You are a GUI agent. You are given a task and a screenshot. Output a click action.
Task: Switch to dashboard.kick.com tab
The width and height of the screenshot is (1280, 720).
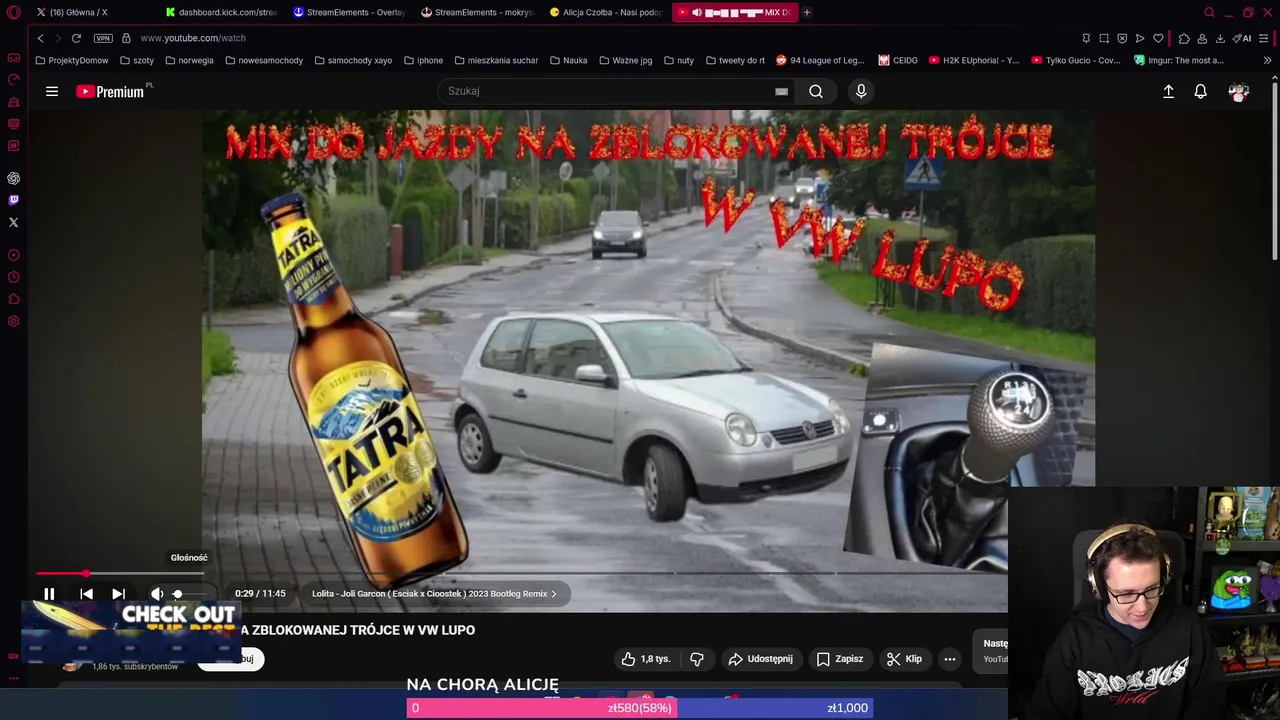pos(222,12)
